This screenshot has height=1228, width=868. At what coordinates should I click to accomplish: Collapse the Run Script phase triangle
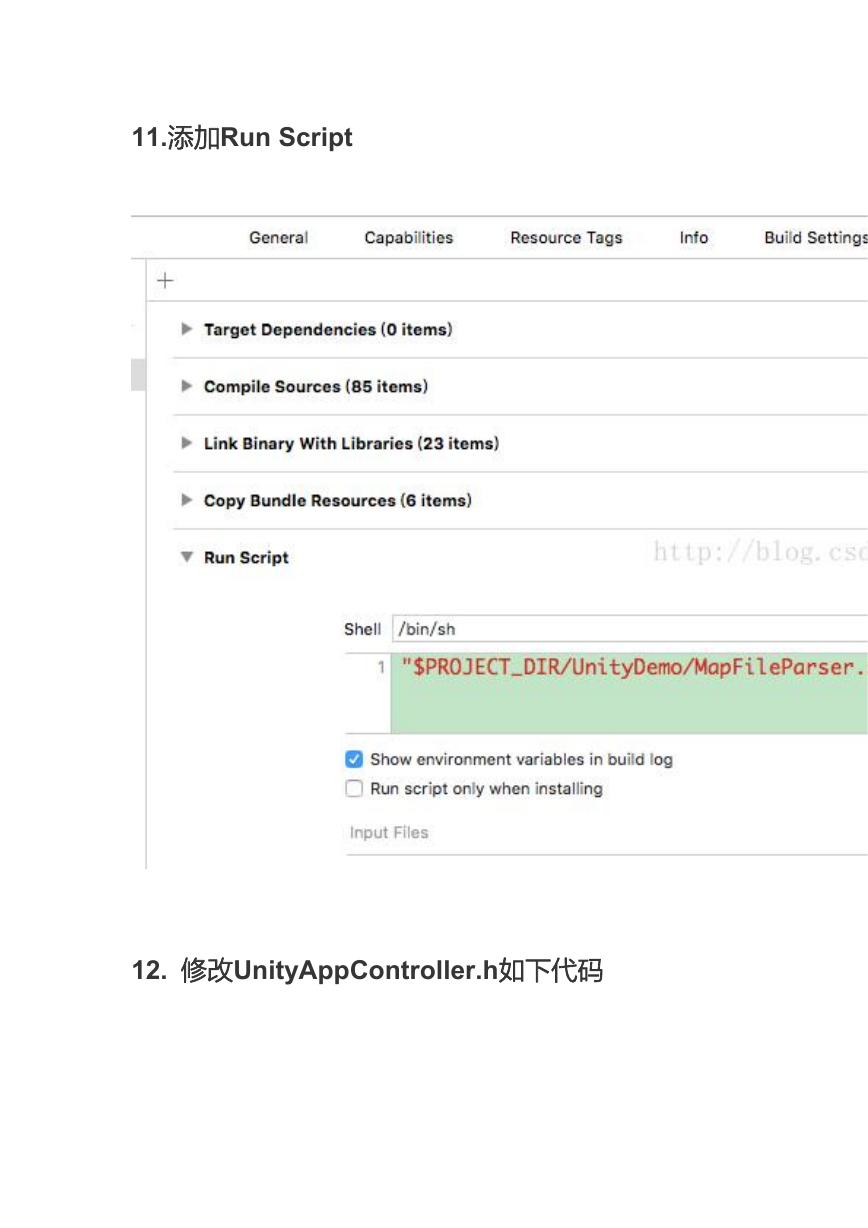click(186, 557)
